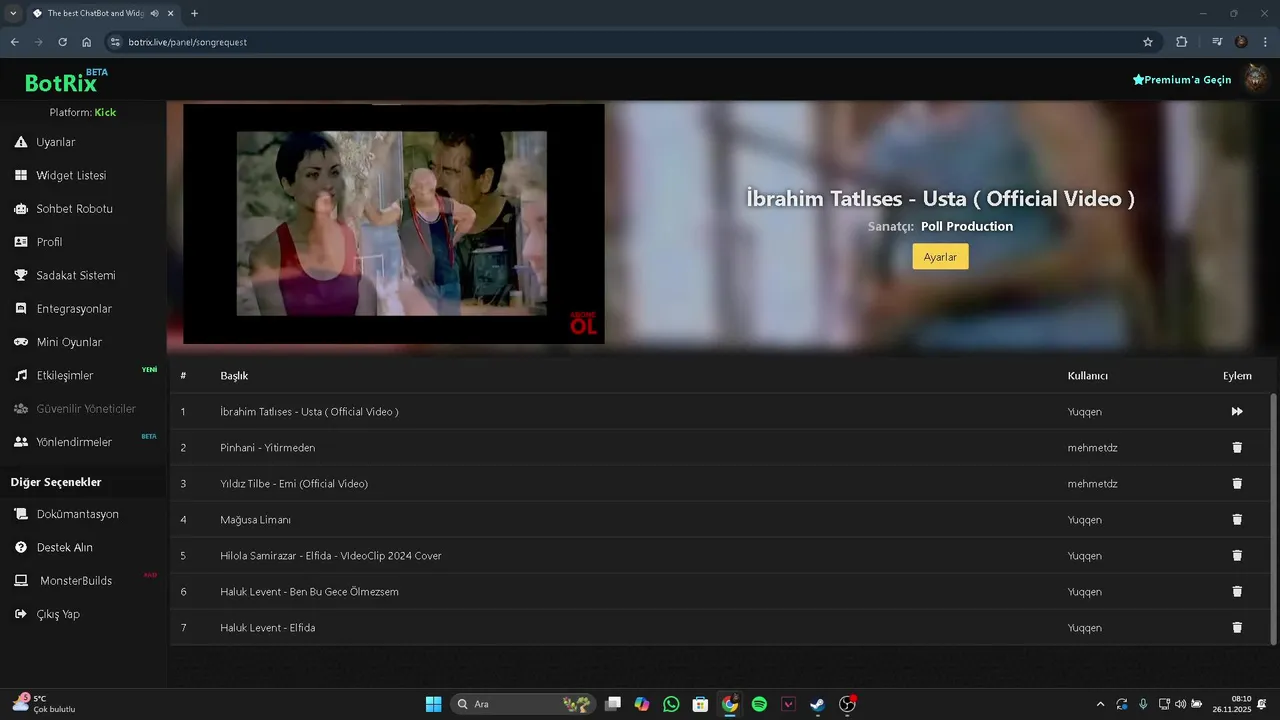Click user mehmetdz in Pinhani row
This screenshot has height=720, width=1280.
coord(1093,448)
